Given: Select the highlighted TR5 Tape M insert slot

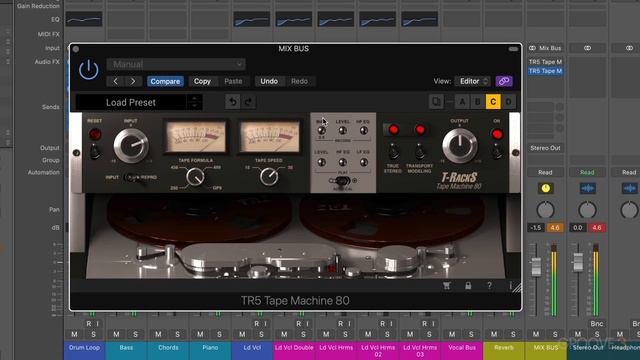Looking at the screenshot, I should 545,71.
